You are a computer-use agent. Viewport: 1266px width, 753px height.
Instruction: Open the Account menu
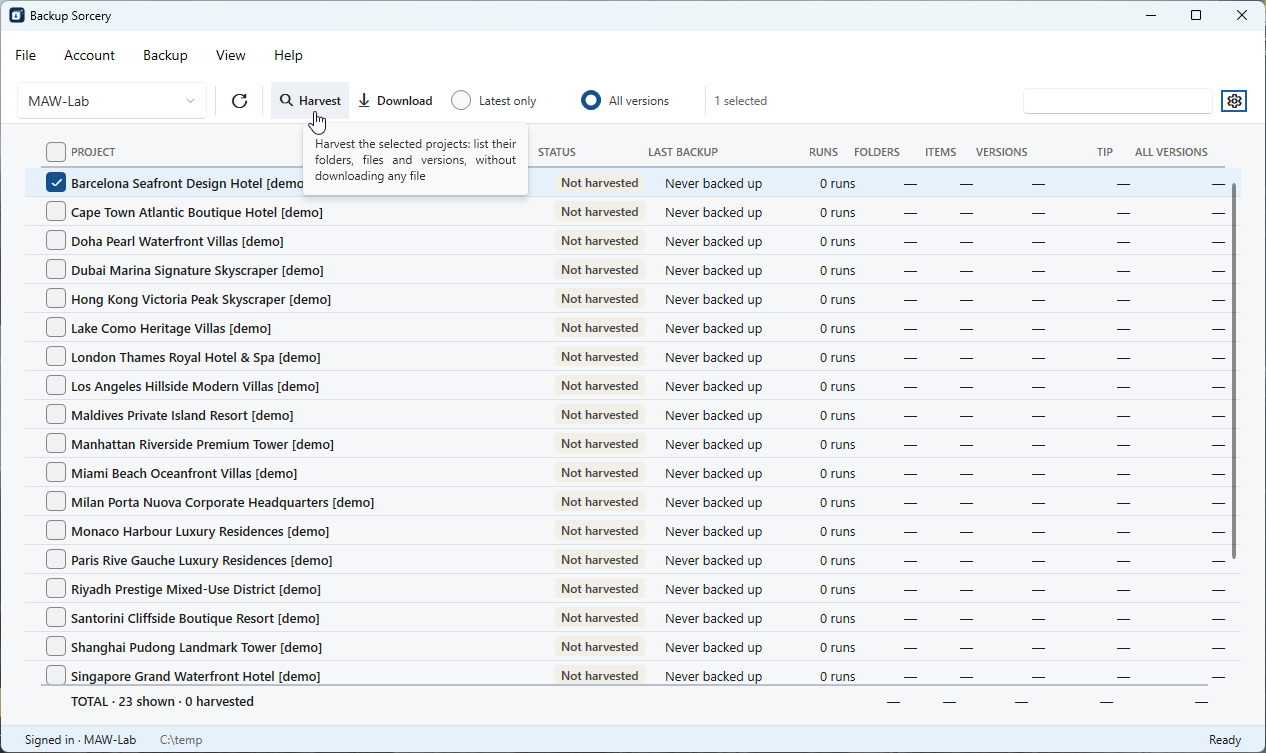(89, 56)
